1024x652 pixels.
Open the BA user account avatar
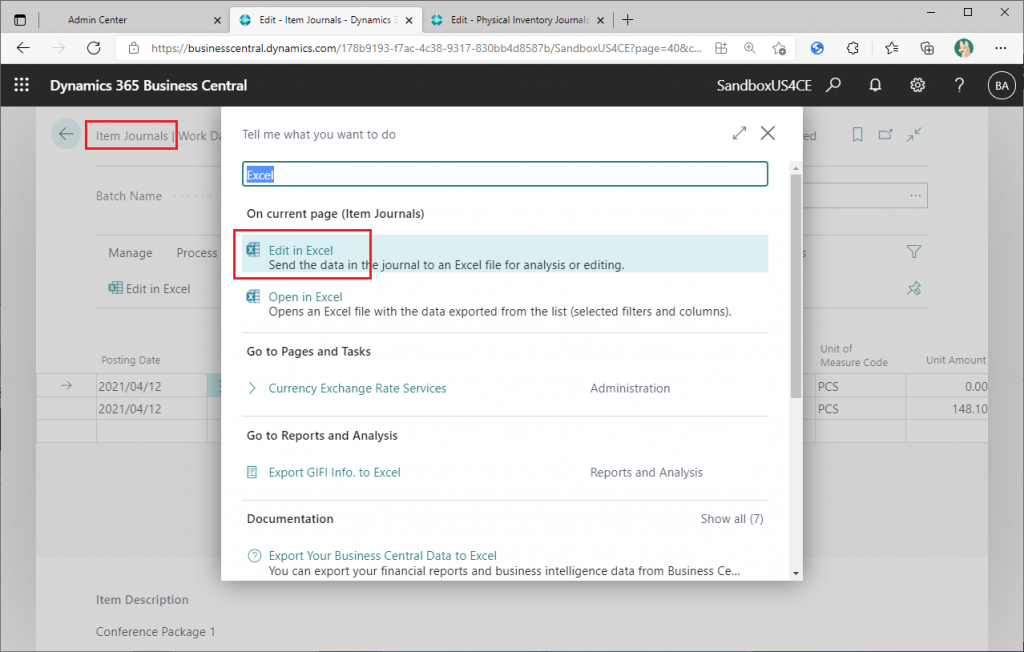click(1001, 86)
